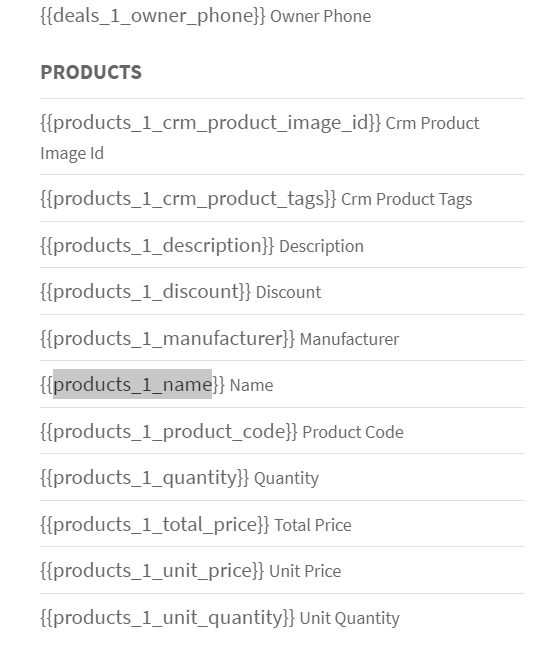Viewport: 556px width, 649px height.
Task: Click the Discount label
Action: [x=288, y=292]
